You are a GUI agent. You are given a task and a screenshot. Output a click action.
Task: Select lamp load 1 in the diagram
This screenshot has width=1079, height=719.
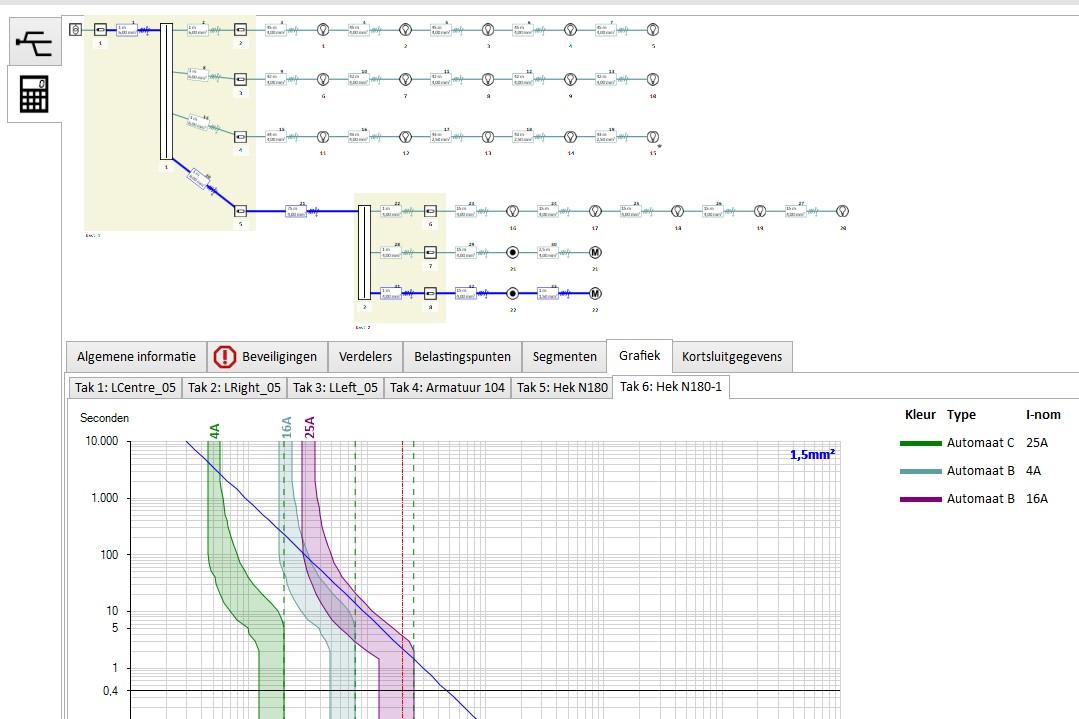pyautogui.click(x=323, y=30)
